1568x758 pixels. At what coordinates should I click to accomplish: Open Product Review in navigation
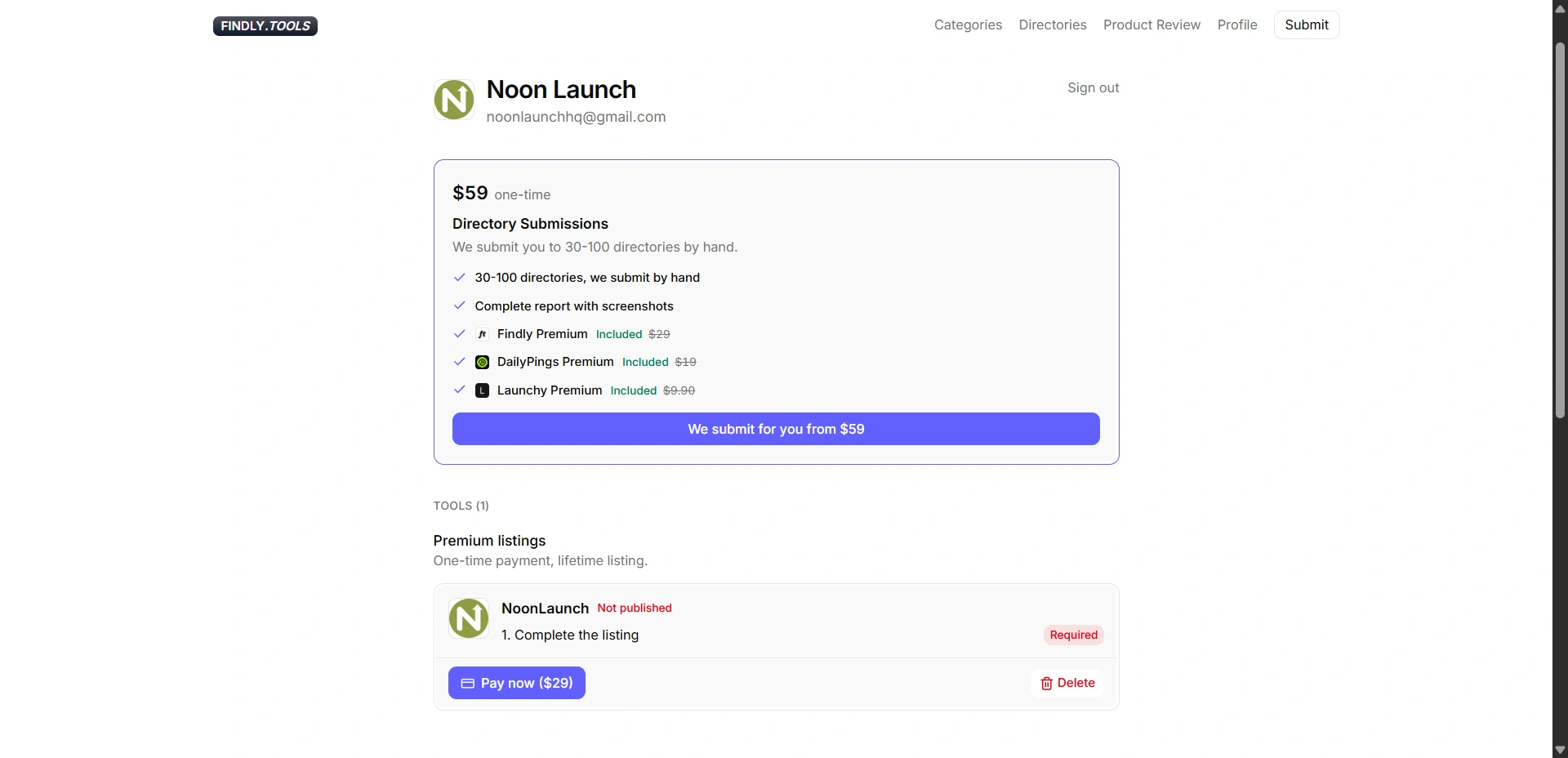[x=1151, y=25]
